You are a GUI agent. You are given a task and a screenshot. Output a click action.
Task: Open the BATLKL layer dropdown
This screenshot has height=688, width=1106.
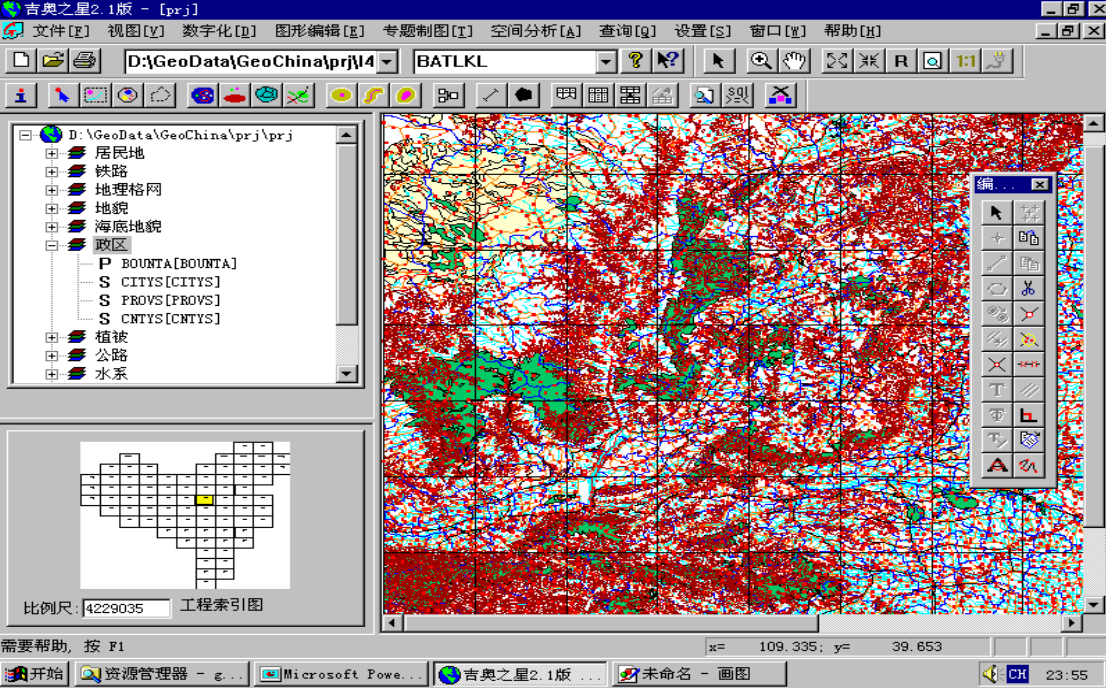click(605, 61)
